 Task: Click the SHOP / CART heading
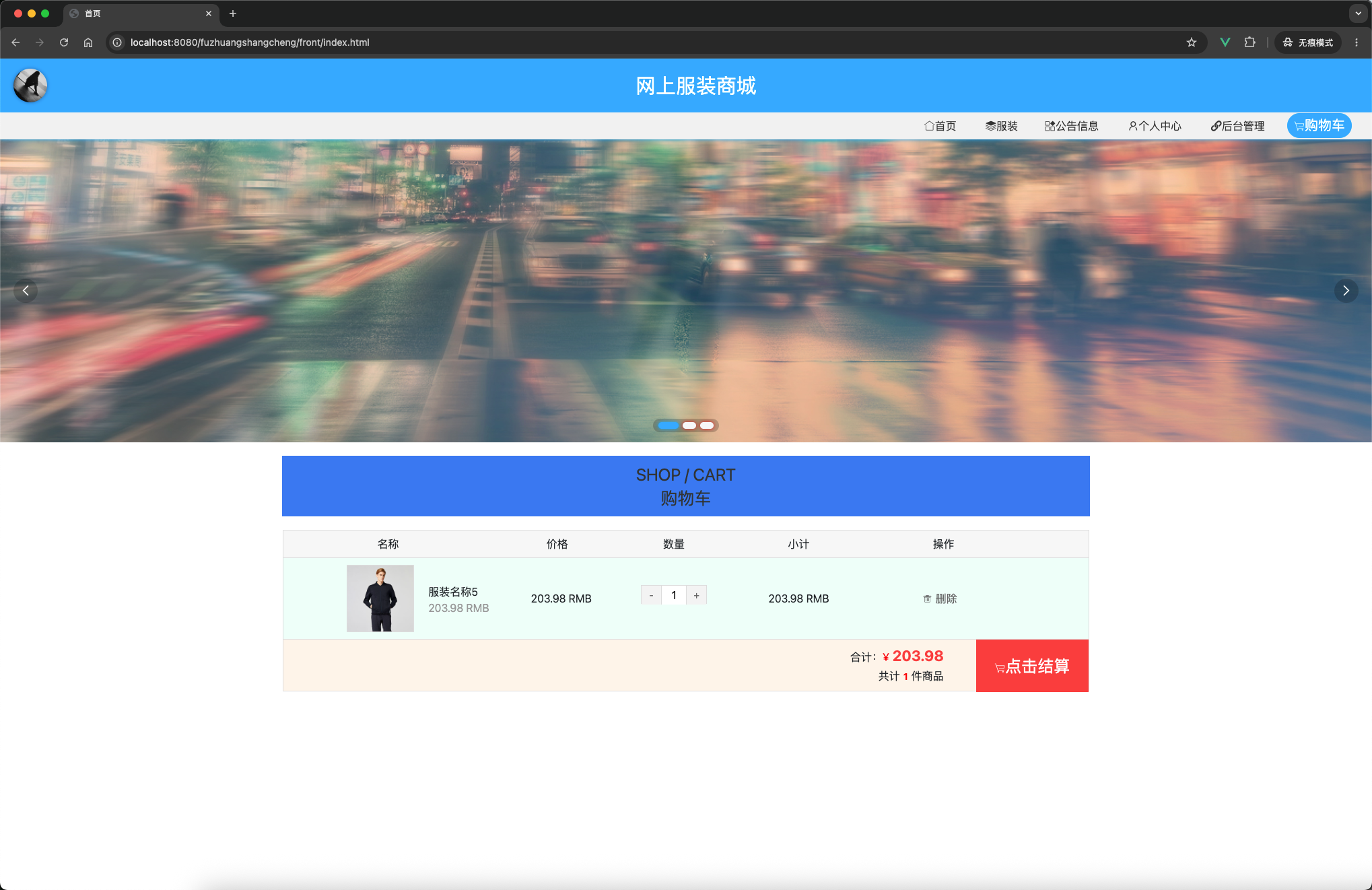coord(685,475)
